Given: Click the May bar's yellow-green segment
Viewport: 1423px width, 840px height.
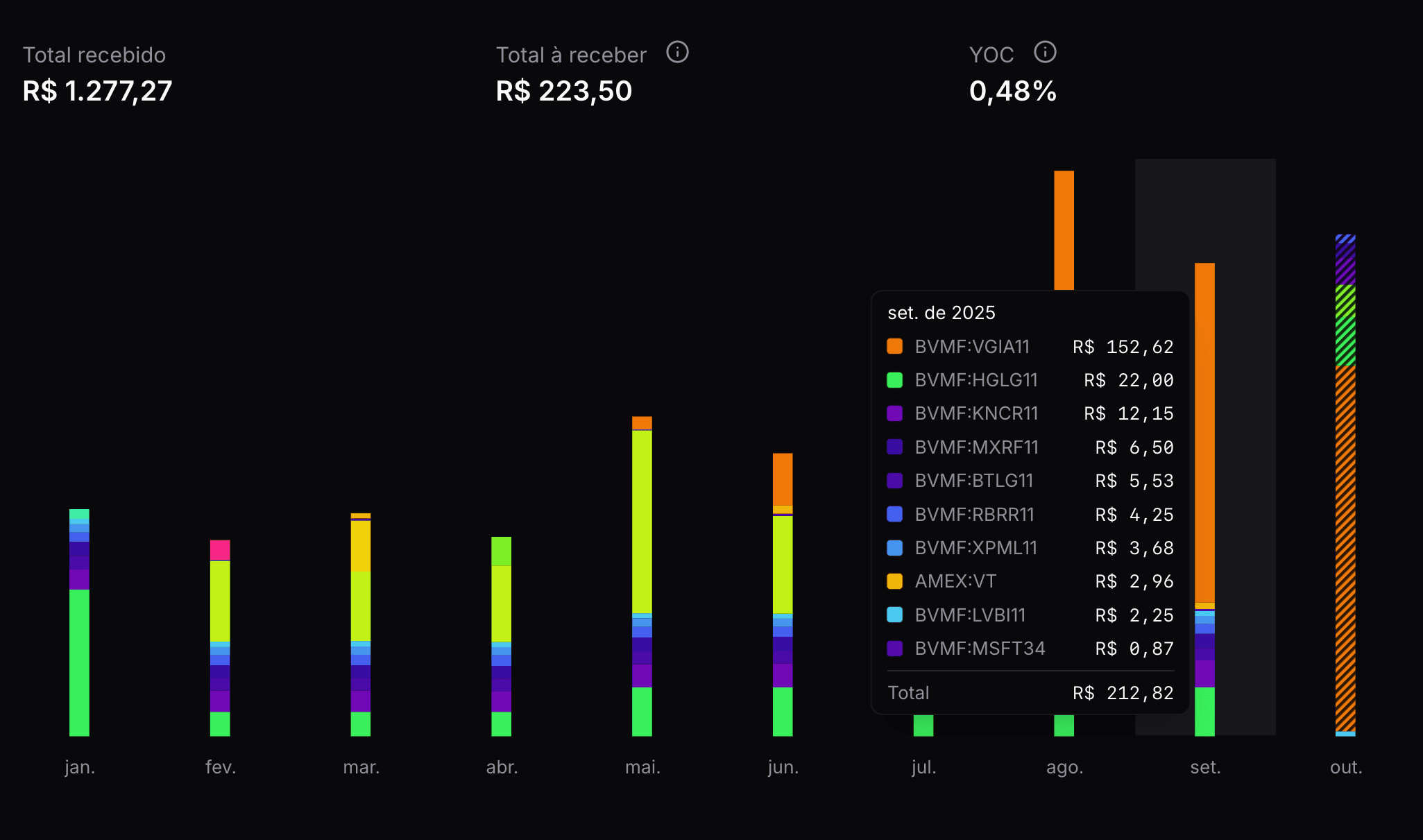Looking at the screenshot, I should click(x=642, y=520).
